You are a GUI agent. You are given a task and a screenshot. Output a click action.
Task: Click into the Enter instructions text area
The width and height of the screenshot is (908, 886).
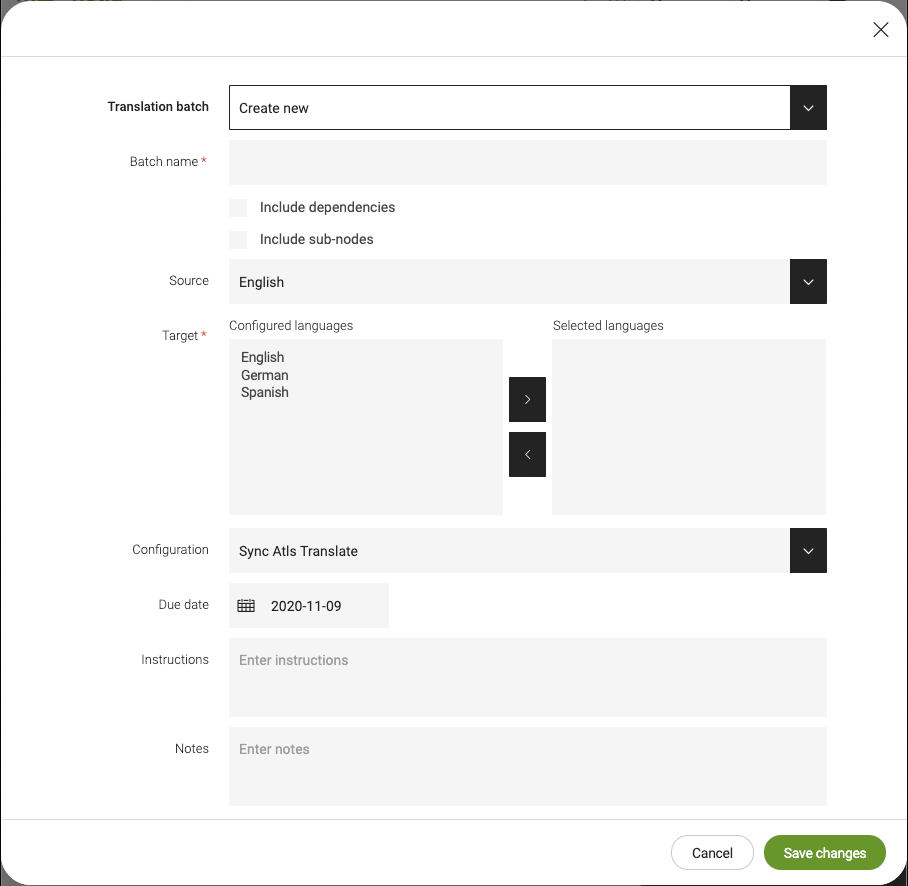(x=527, y=677)
